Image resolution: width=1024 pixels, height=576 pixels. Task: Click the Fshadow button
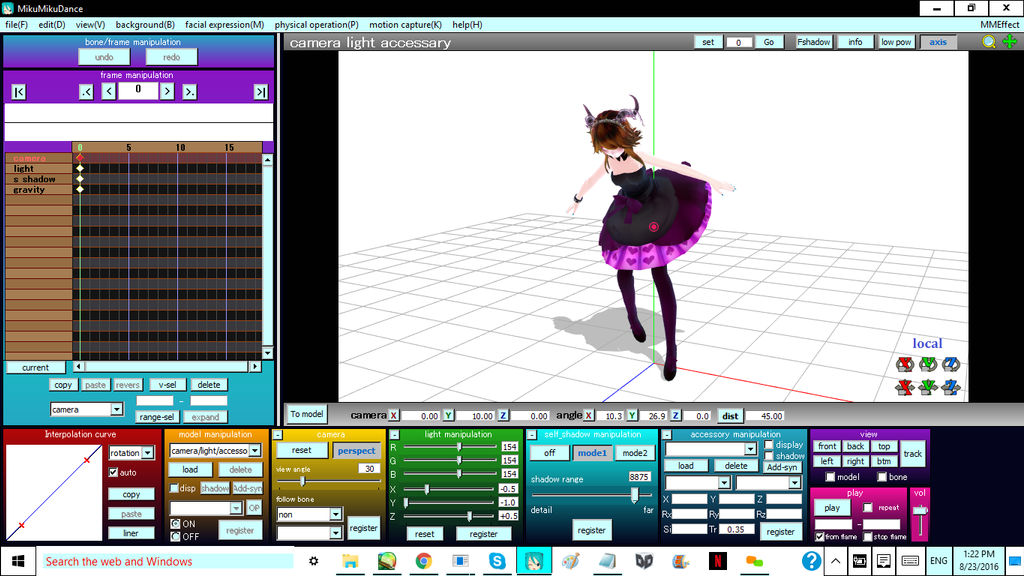813,42
